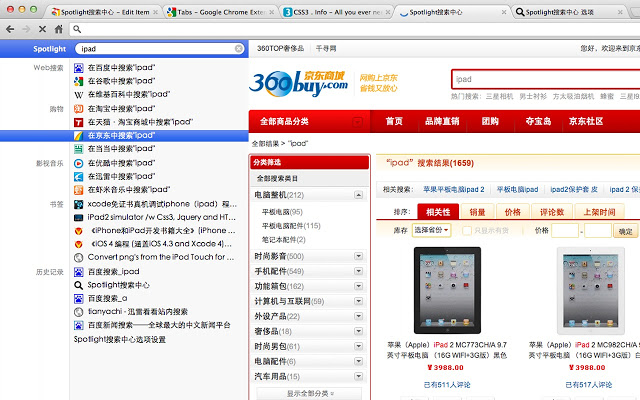Expand the 奢侈品(18) category
640x400 pixels.
click(358, 331)
